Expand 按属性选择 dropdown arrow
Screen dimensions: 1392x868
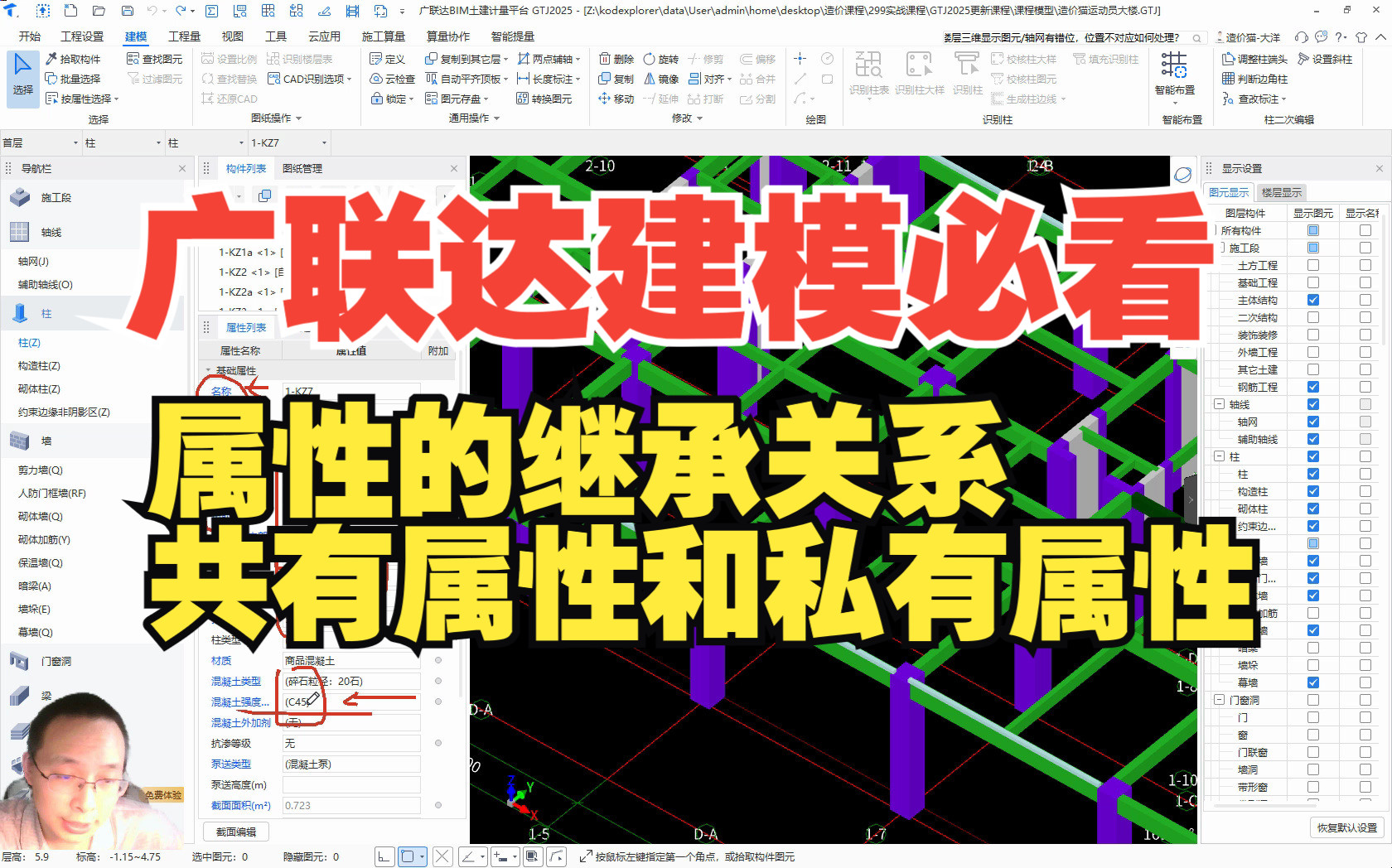point(117,99)
